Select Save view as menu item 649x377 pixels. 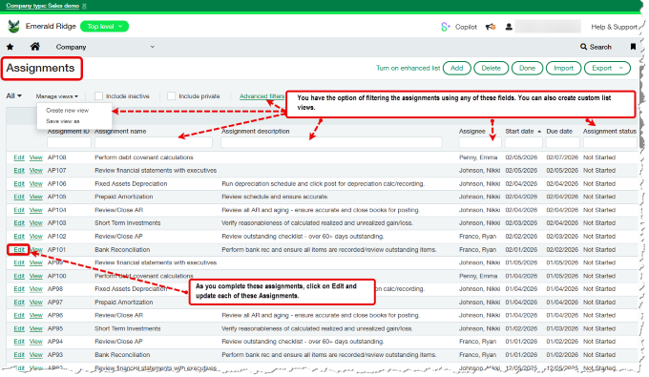(x=63, y=121)
